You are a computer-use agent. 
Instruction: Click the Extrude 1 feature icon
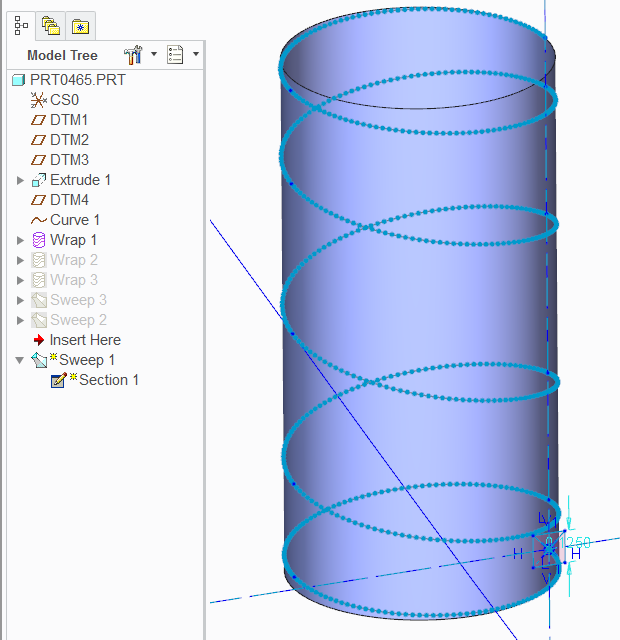point(39,180)
